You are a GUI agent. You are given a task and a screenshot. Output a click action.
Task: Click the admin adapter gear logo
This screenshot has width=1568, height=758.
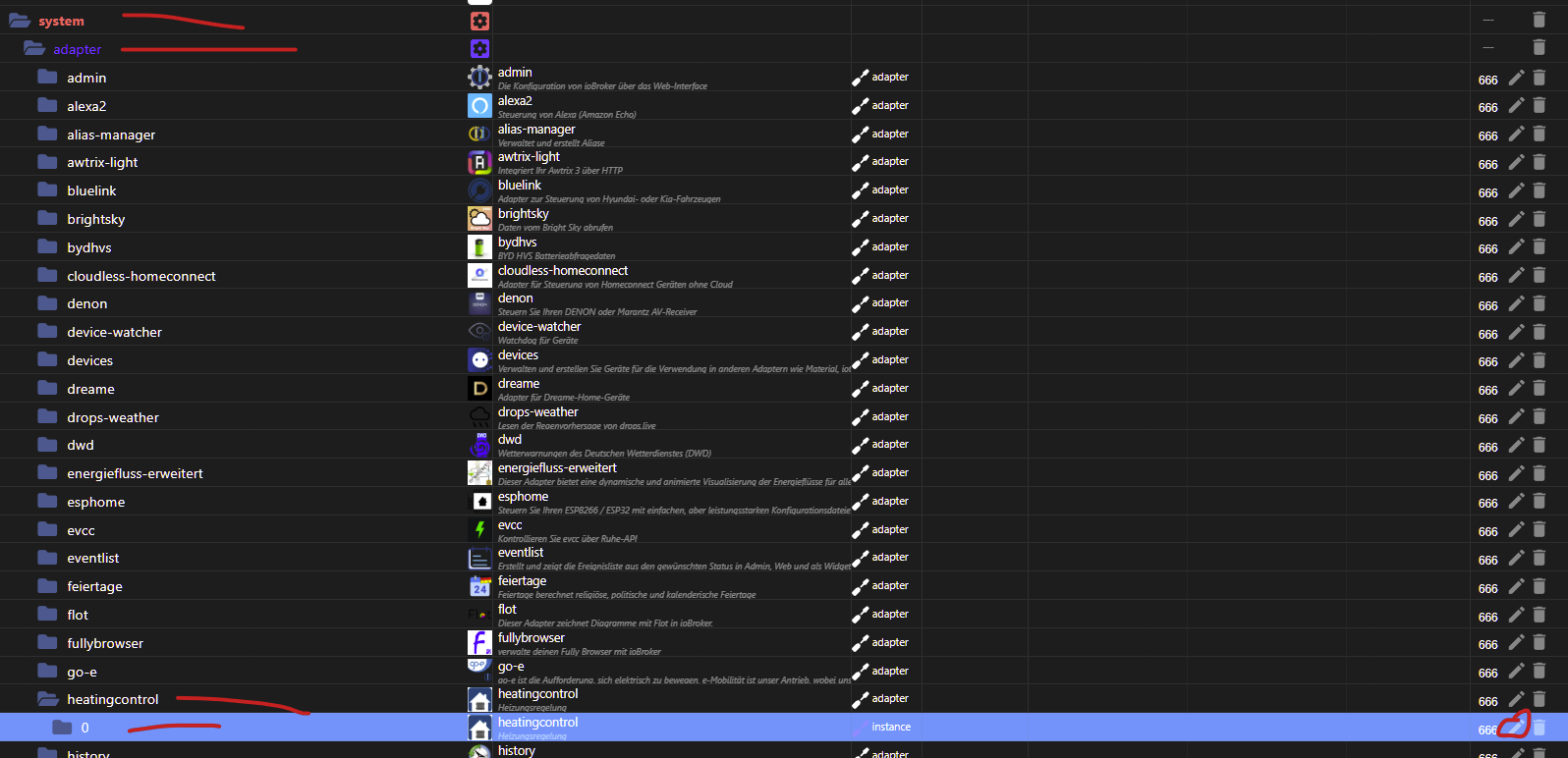(479, 77)
